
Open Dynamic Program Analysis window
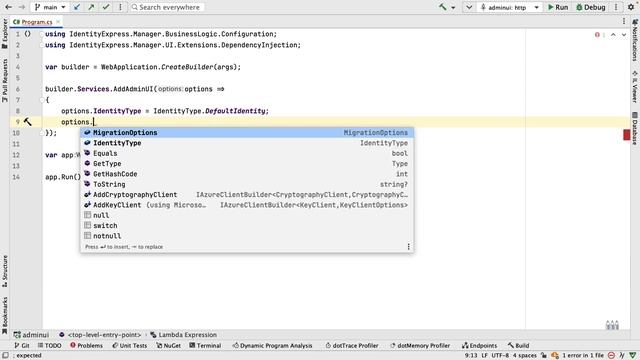tap(272, 345)
